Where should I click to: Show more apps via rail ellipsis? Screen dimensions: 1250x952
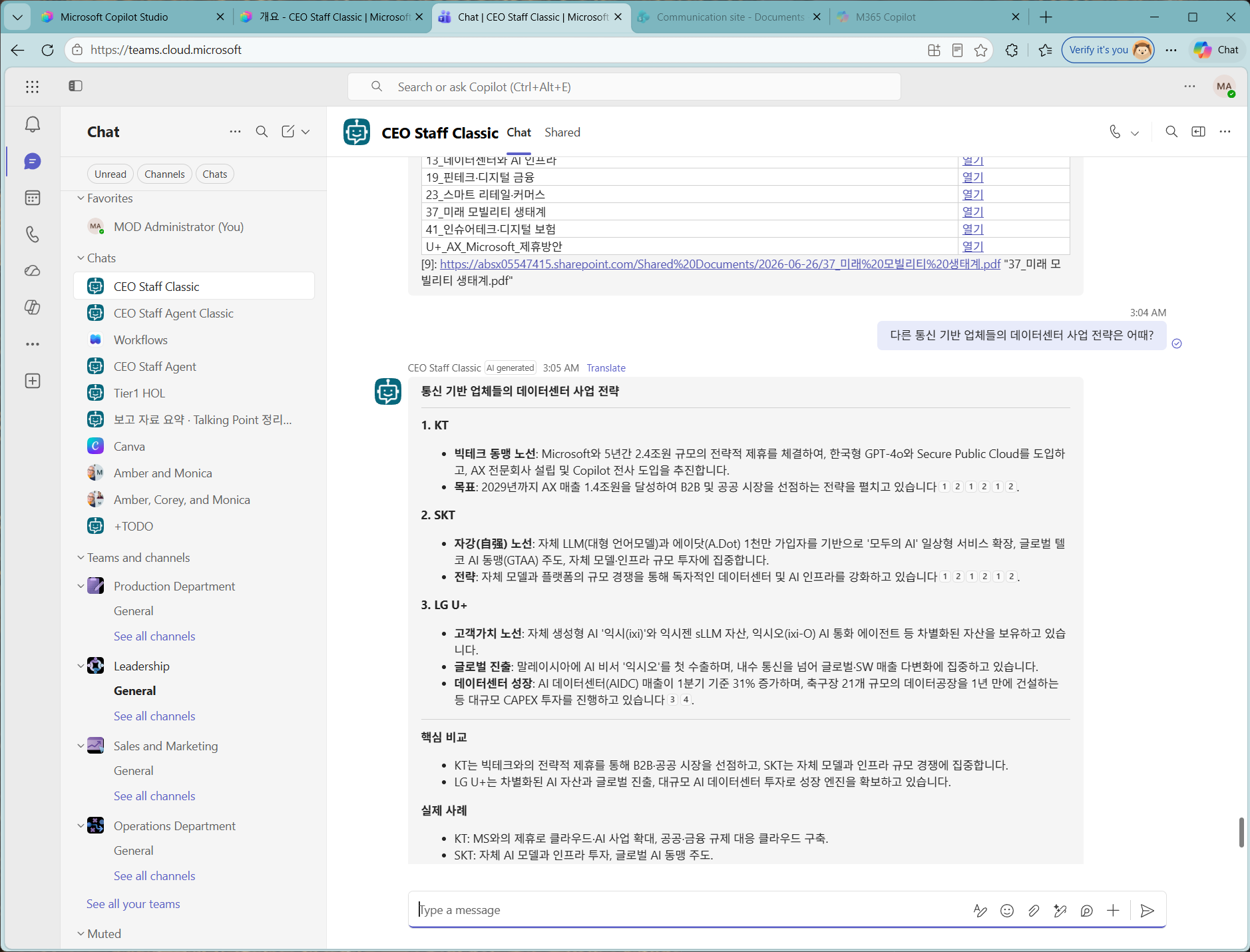pyautogui.click(x=32, y=344)
